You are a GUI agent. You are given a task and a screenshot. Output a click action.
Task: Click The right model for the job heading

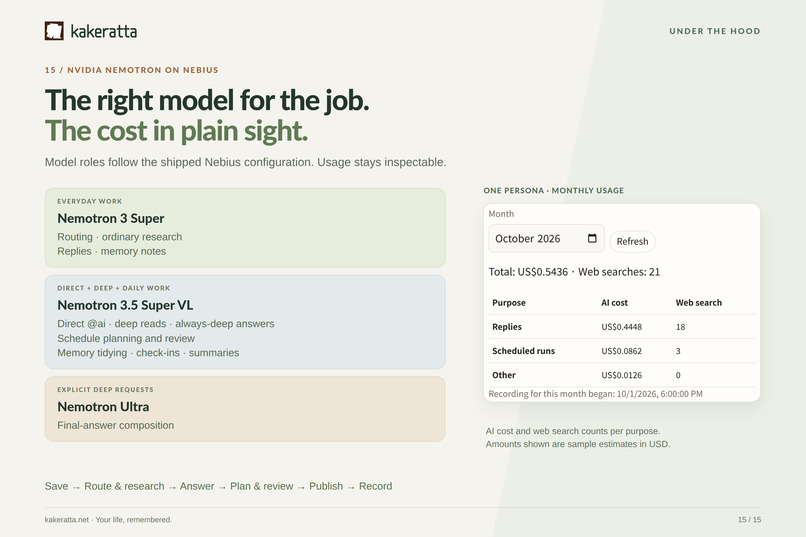coord(207,100)
